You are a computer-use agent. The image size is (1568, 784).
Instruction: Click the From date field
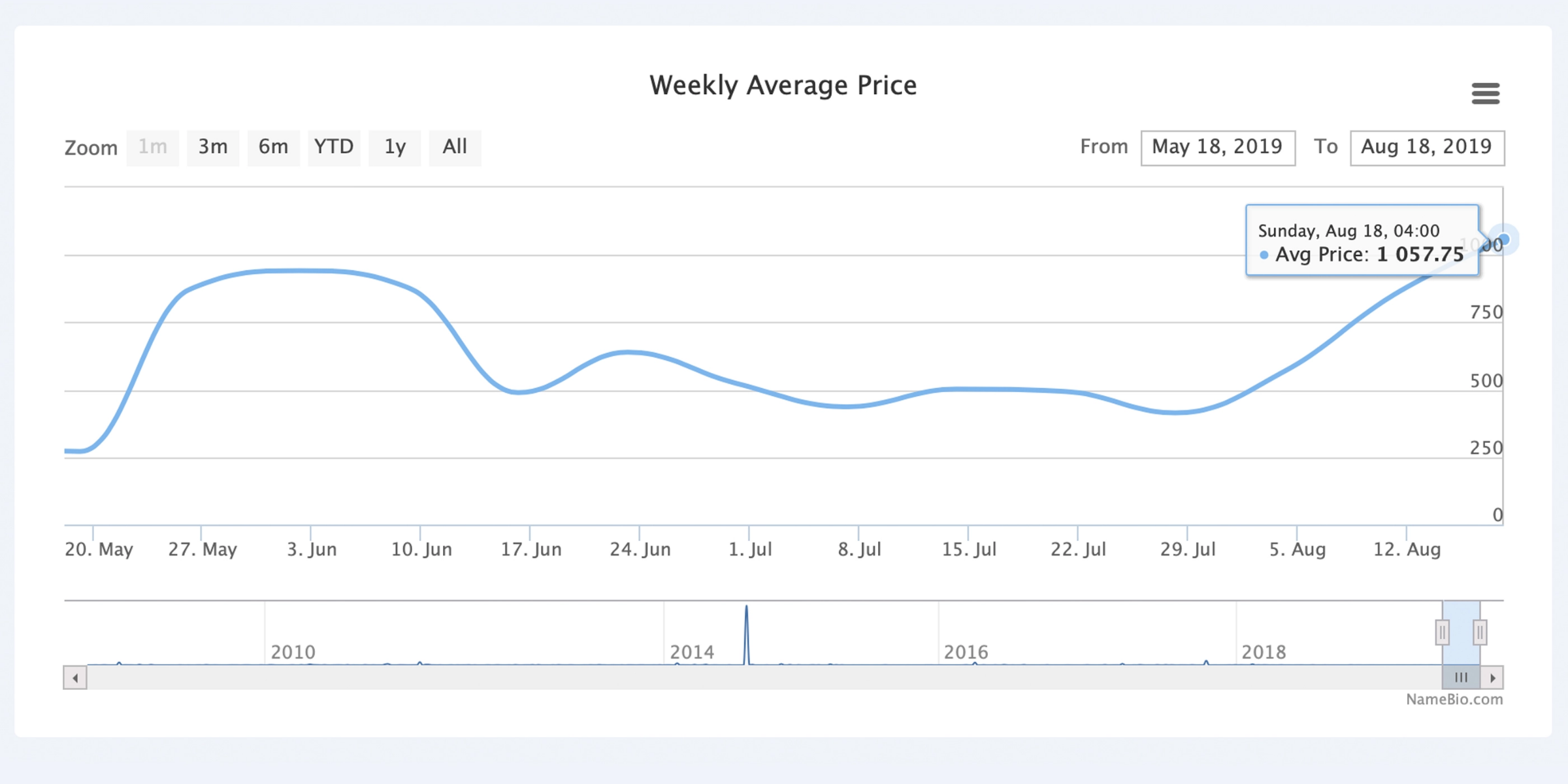(1218, 148)
